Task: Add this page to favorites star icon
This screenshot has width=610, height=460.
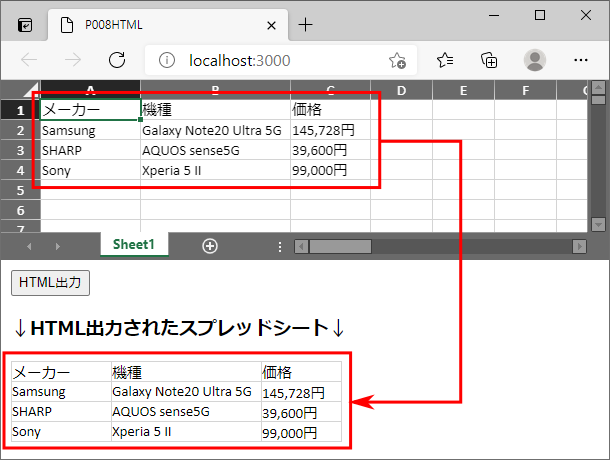Action: pos(397,61)
